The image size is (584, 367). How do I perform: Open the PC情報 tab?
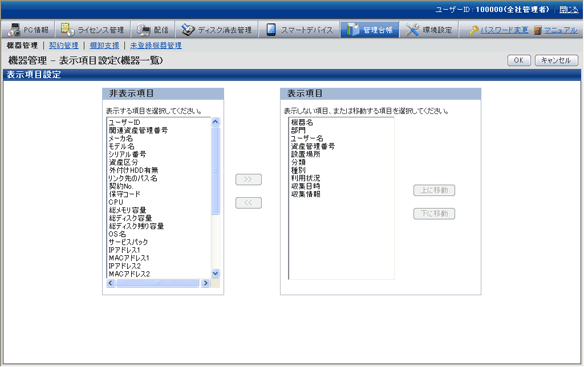(x=29, y=29)
